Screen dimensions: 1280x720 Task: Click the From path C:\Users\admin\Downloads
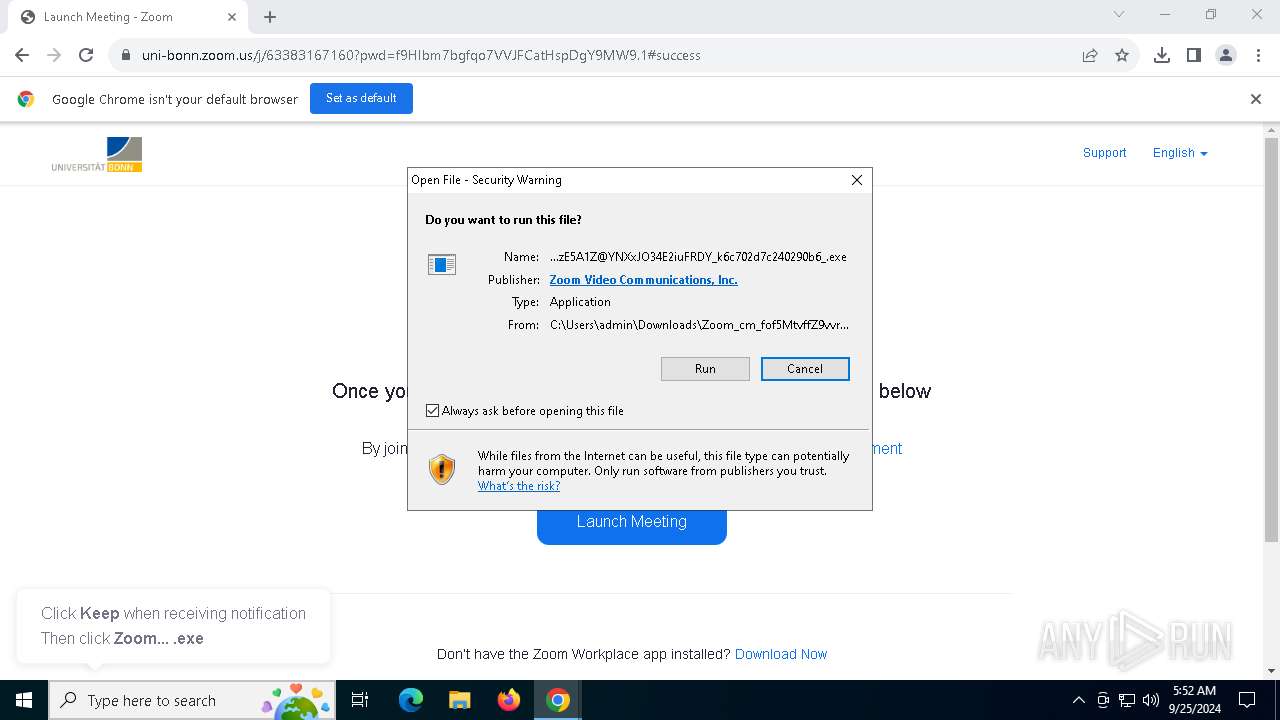pos(699,325)
